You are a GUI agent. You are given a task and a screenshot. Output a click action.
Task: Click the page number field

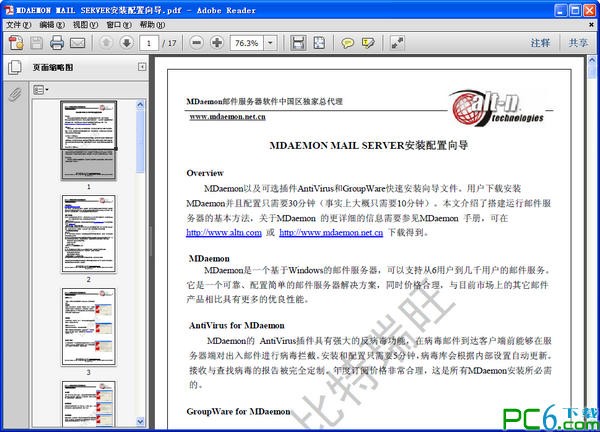click(x=149, y=43)
